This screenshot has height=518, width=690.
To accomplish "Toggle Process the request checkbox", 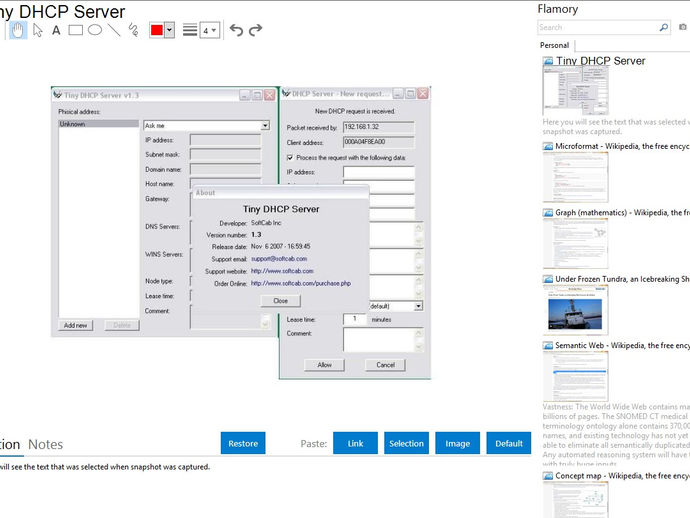I will pyautogui.click(x=290, y=158).
